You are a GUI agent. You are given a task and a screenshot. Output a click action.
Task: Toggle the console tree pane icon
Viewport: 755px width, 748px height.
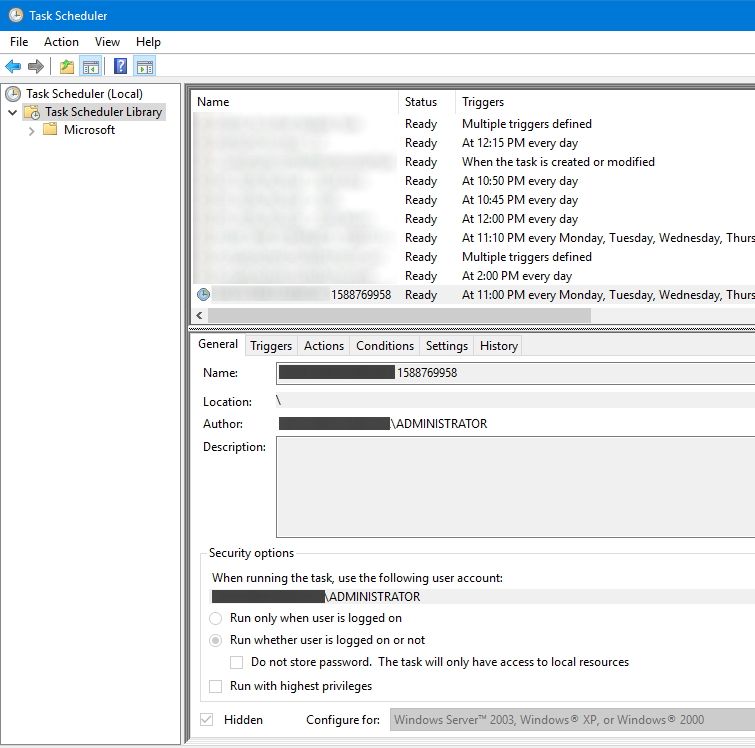click(91, 66)
